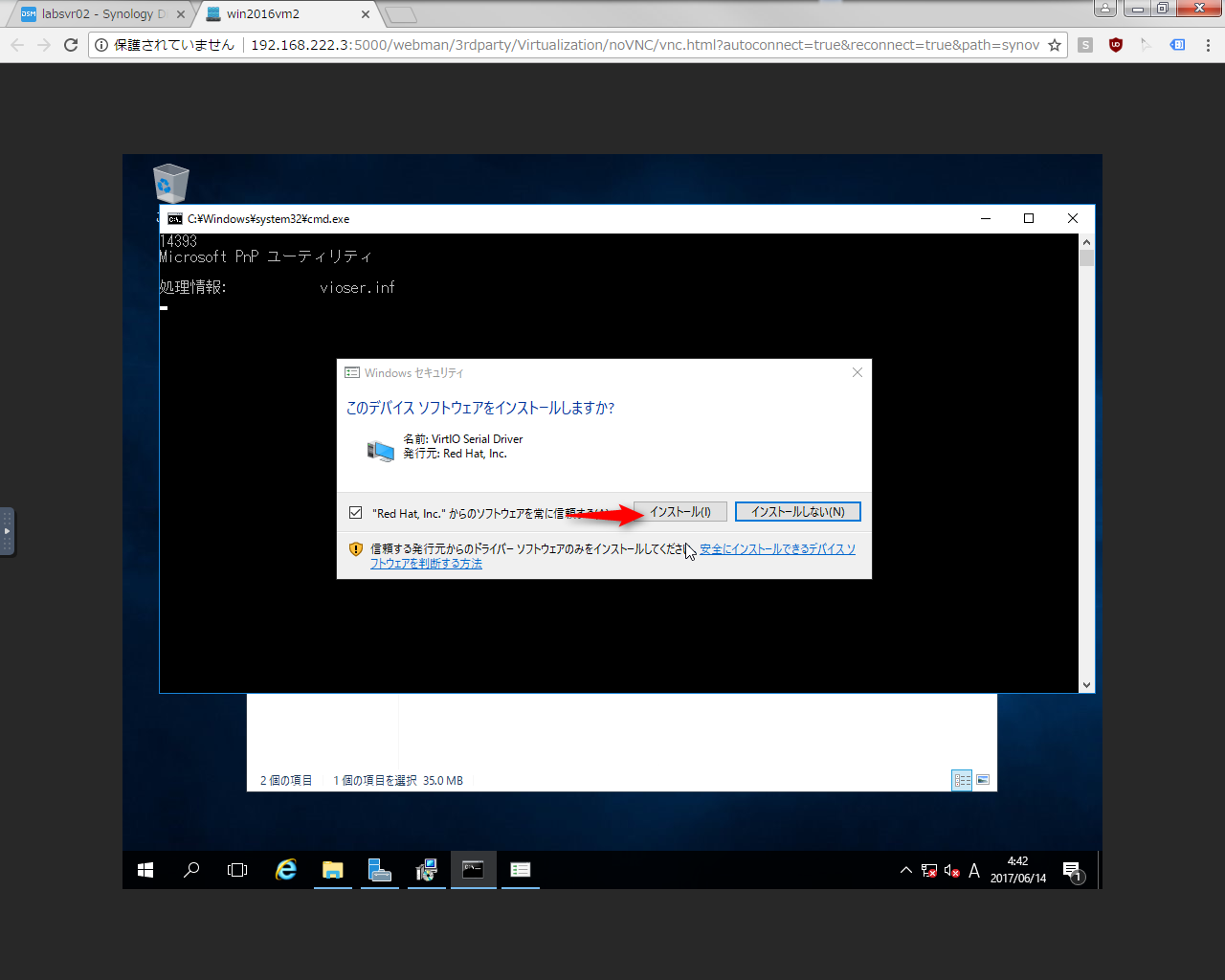Click the blue extension icon near menu
The width and height of the screenshot is (1225, 980).
tap(1177, 45)
